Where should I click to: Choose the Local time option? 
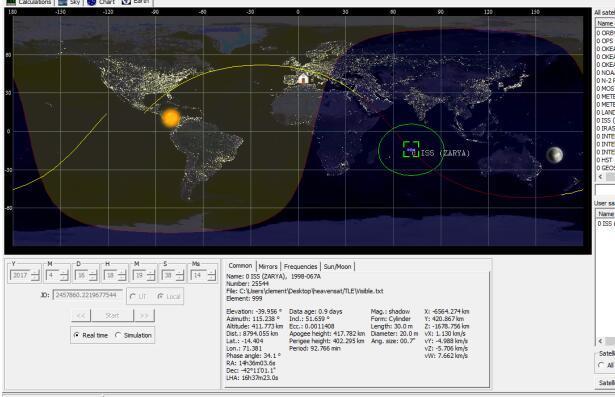coord(169,297)
